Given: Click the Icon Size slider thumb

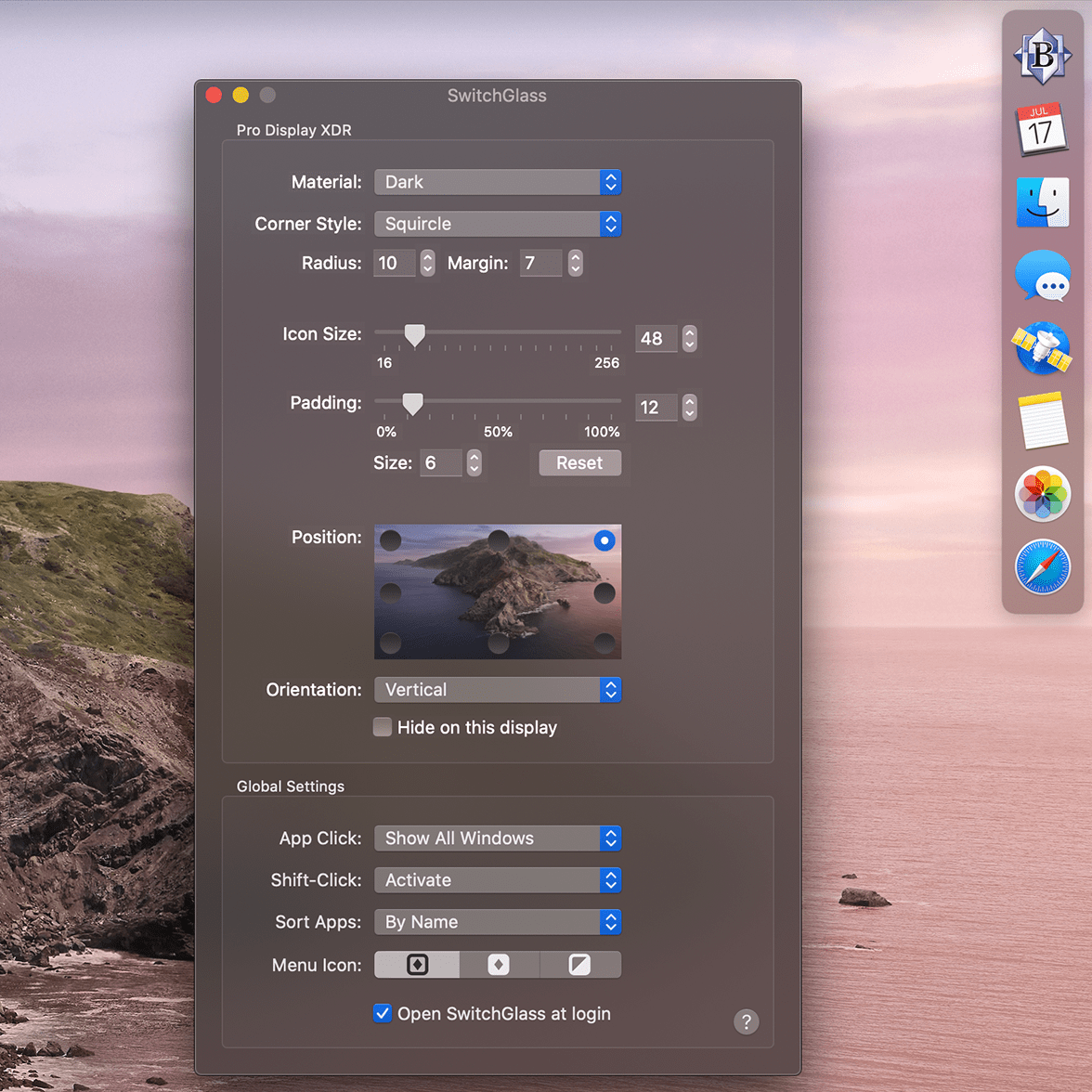Looking at the screenshot, I should pos(414,335).
